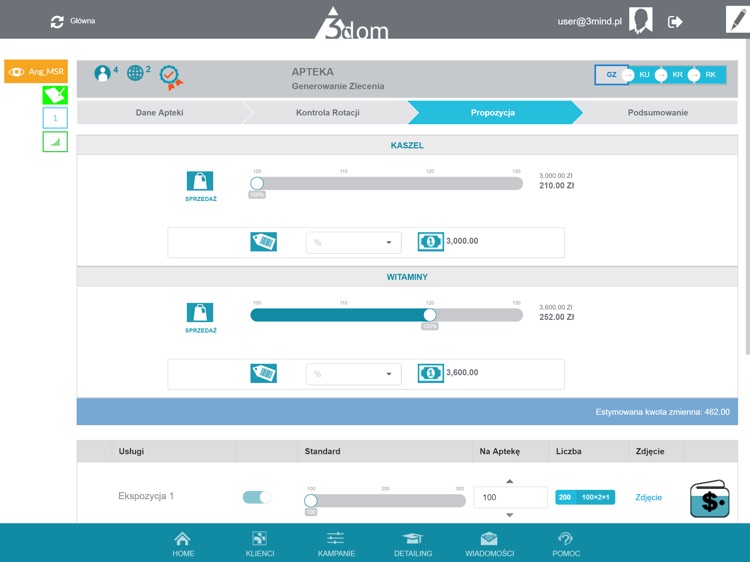Select the GZ stage
750x562 pixels.
click(x=611, y=75)
